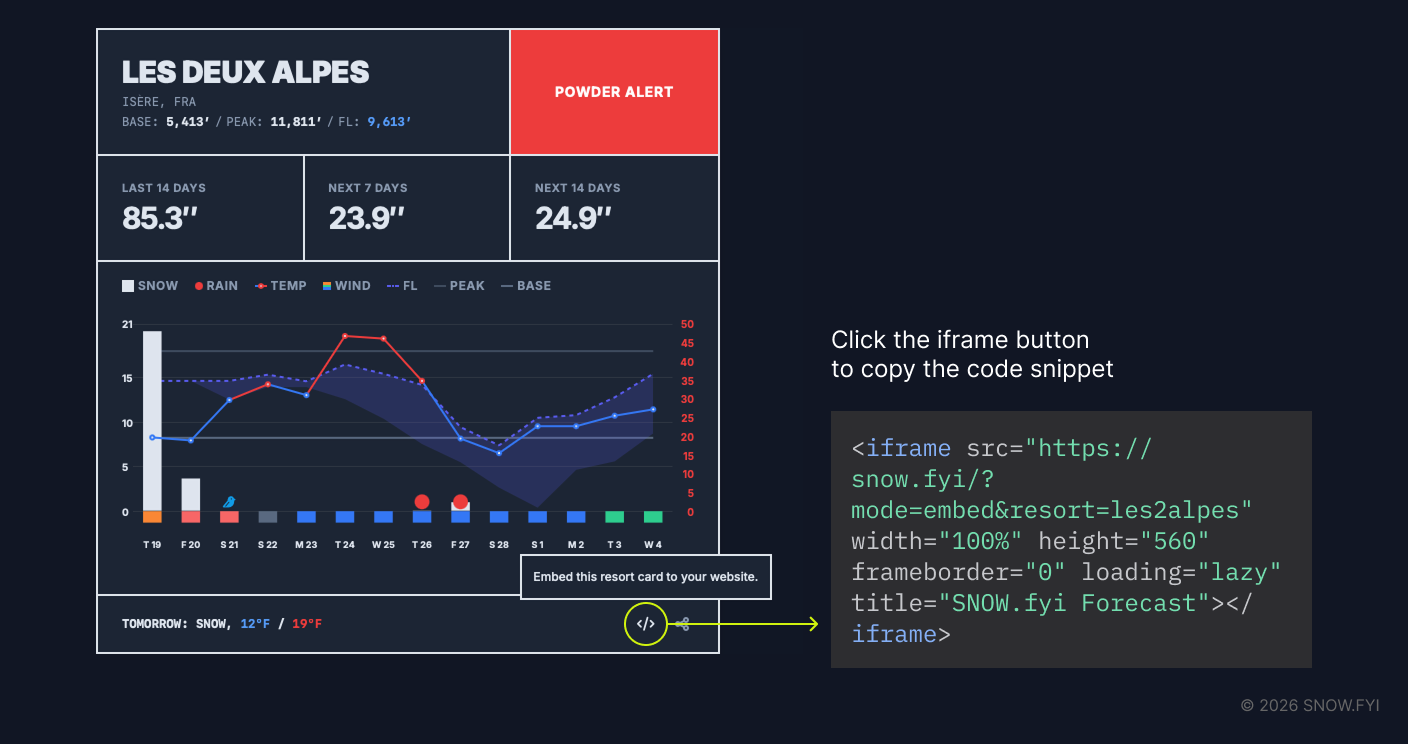Click the red rain dot on F 27
This screenshot has width=1408, height=744.
pyautogui.click(x=460, y=501)
